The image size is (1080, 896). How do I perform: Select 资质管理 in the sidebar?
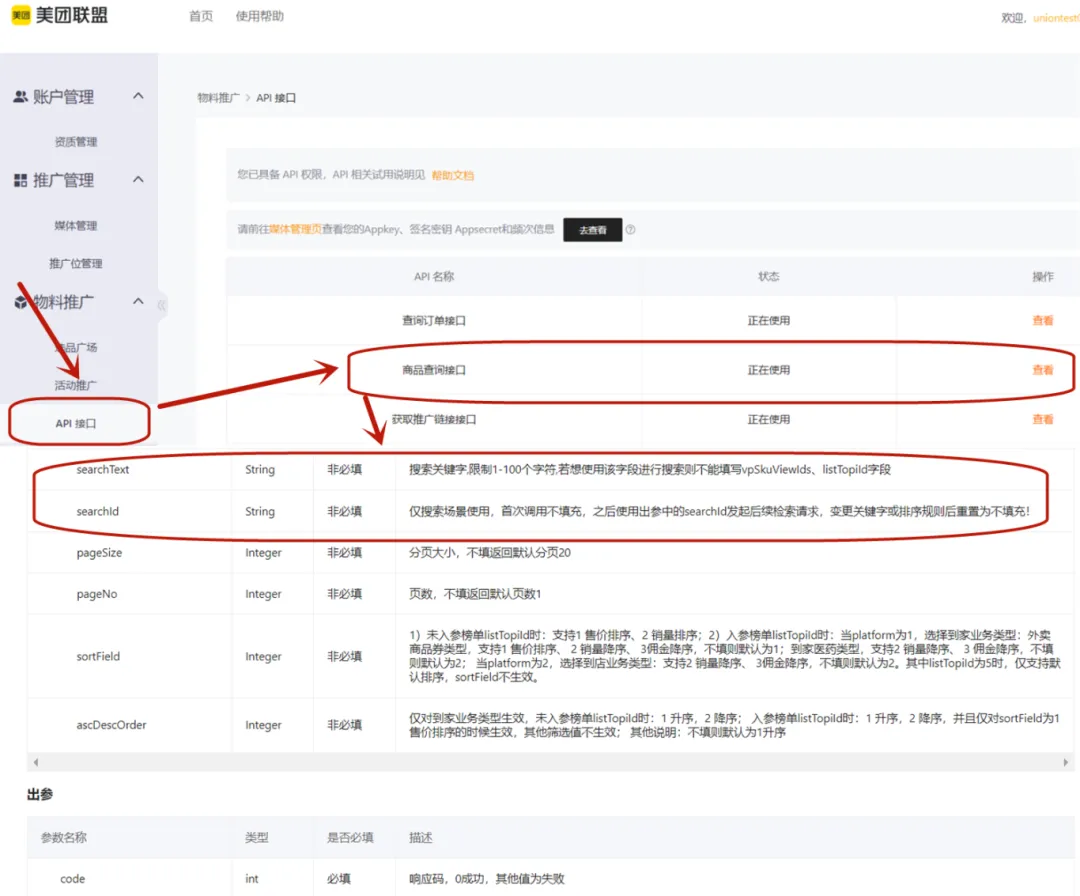coord(76,142)
